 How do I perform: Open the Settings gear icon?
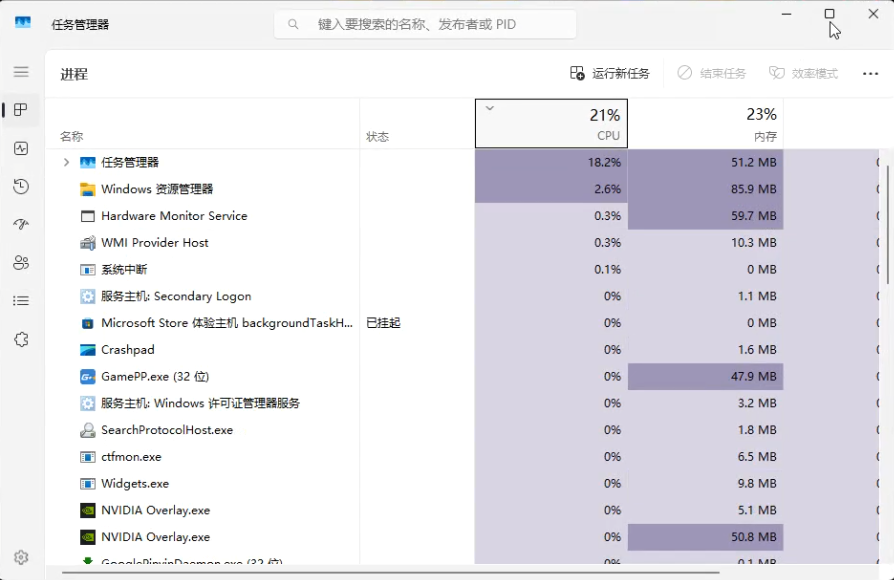point(21,557)
